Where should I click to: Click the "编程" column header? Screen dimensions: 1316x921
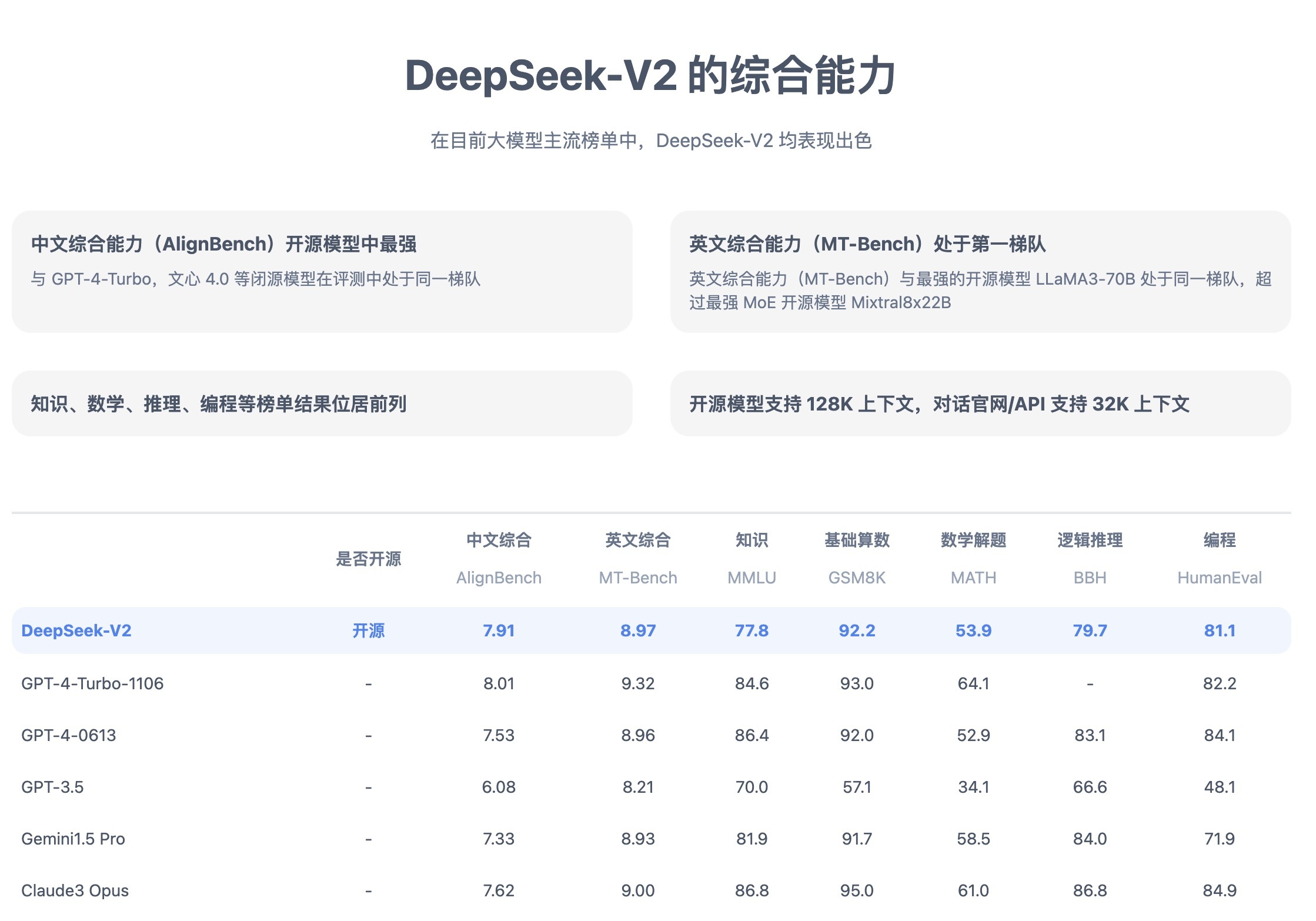point(1220,540)
